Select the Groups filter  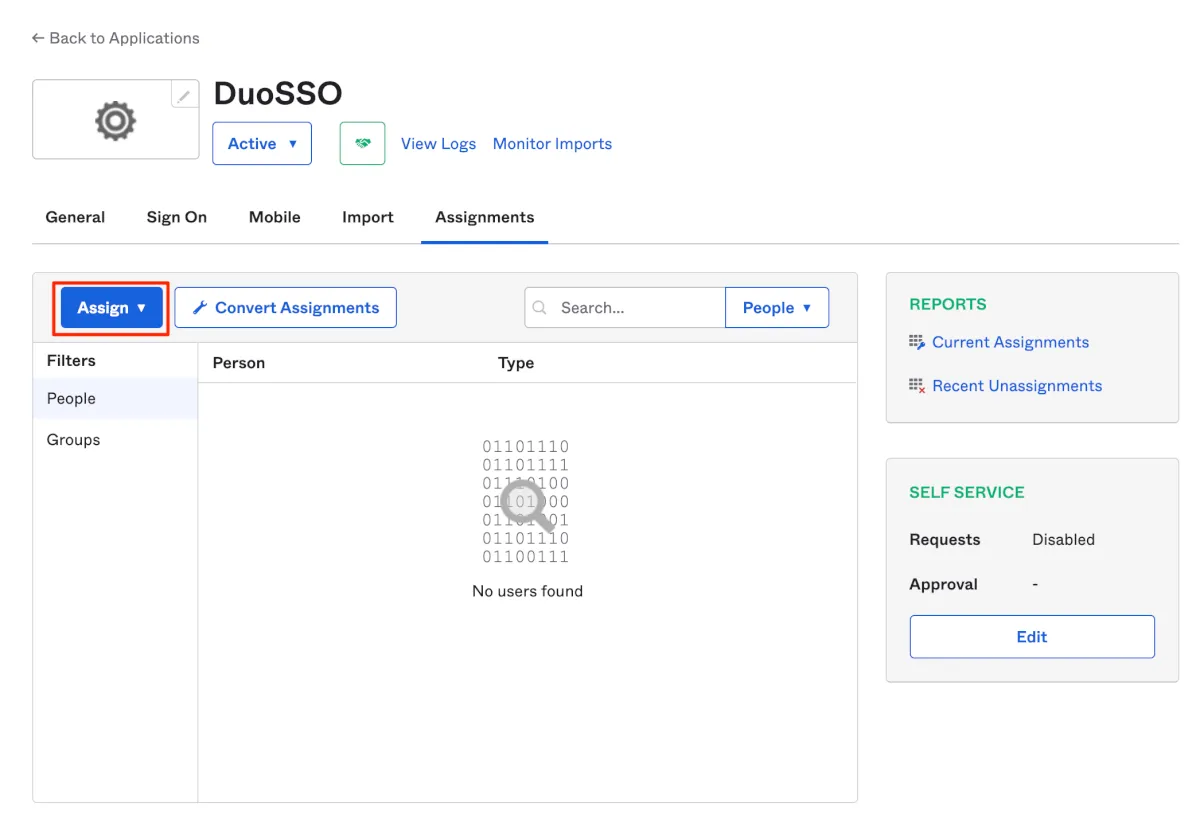[x=74, y=440]
